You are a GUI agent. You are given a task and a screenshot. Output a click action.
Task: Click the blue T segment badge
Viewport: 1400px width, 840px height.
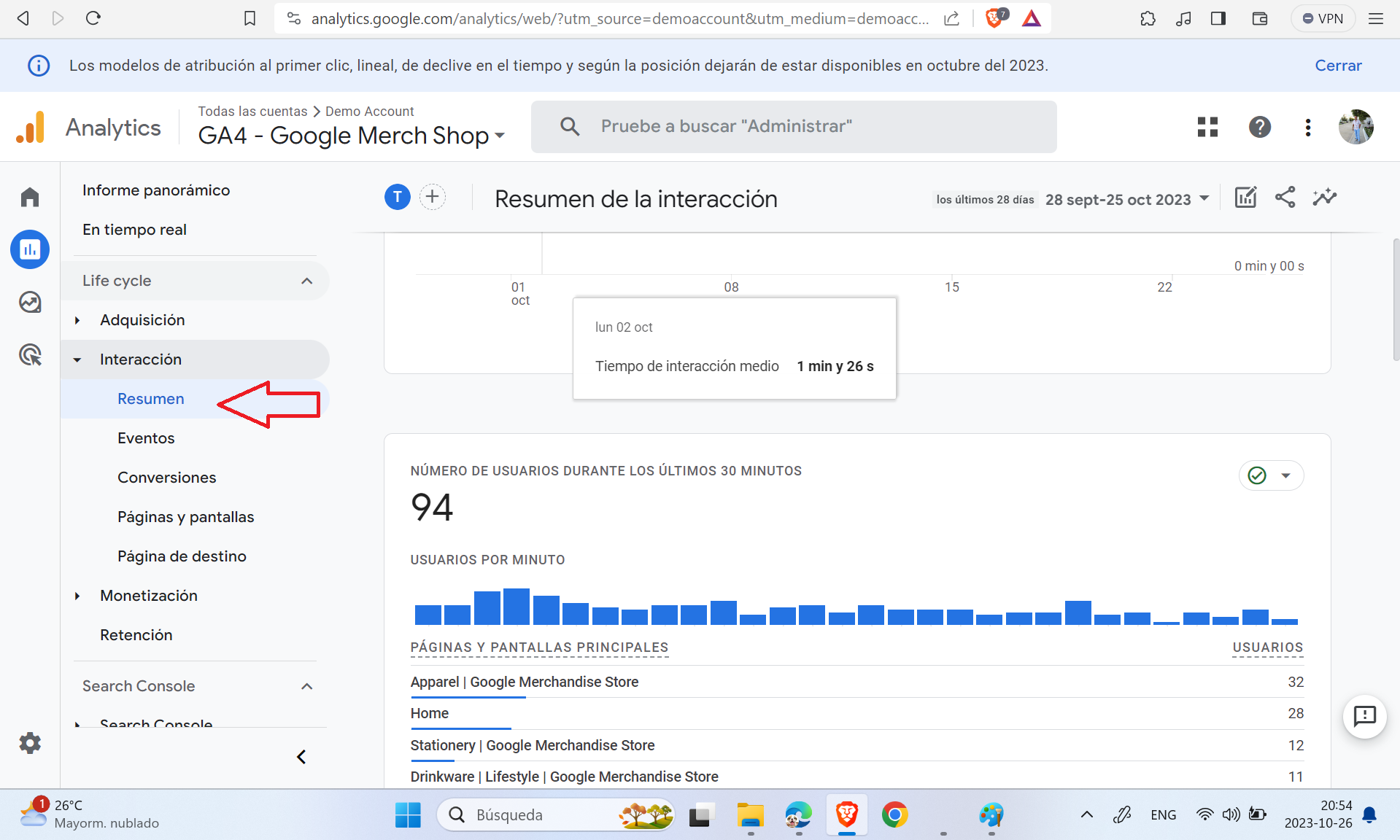point(398,197)
